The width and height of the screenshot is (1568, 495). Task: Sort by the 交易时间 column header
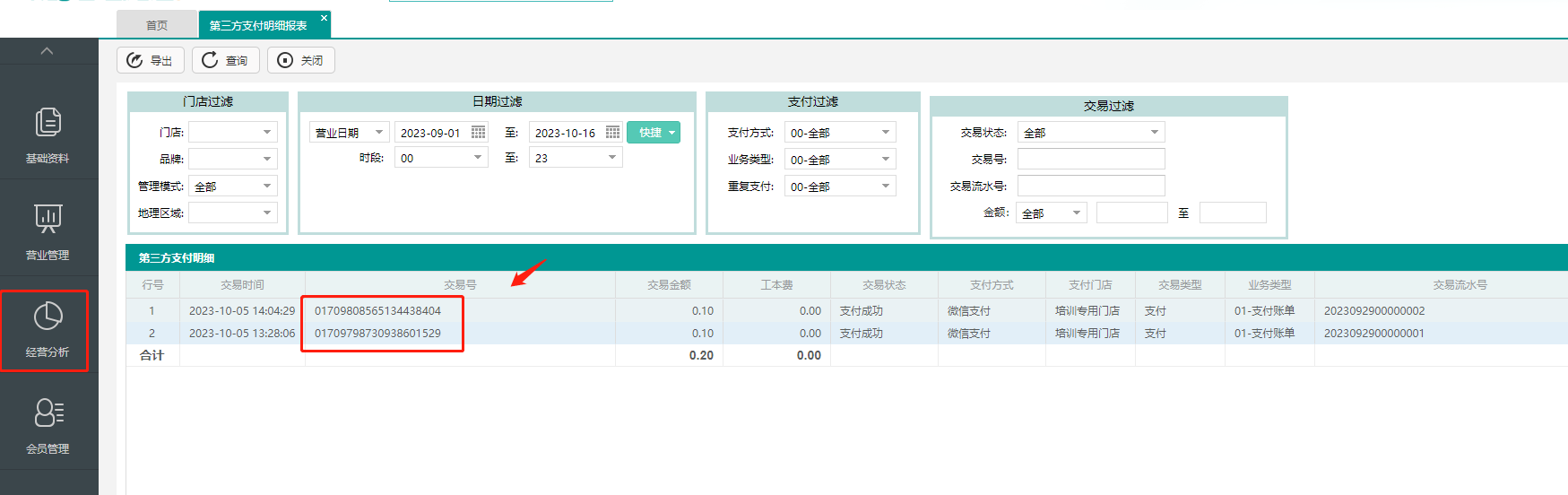242,284
